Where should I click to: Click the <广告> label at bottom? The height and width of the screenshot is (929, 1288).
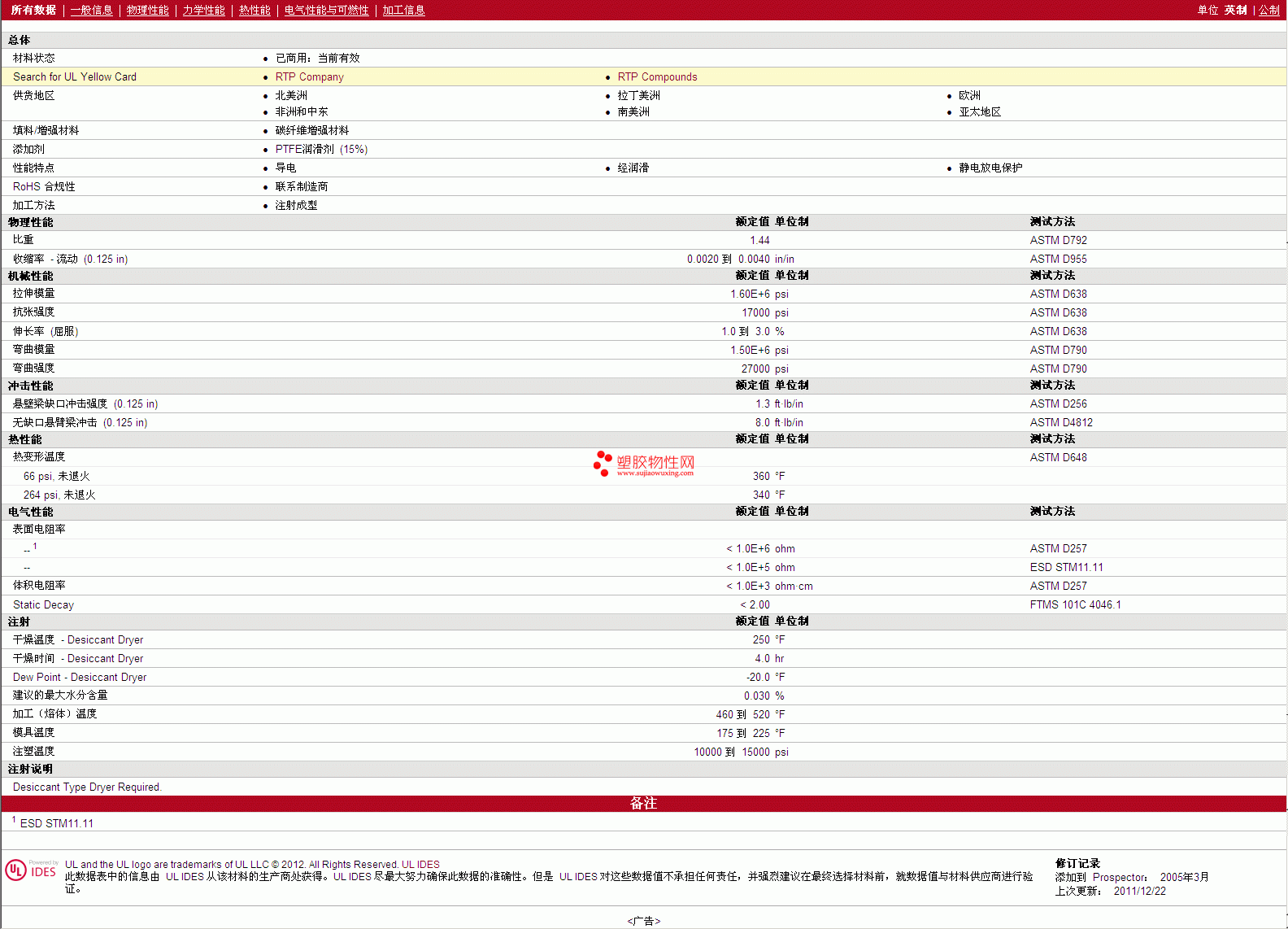643,921
